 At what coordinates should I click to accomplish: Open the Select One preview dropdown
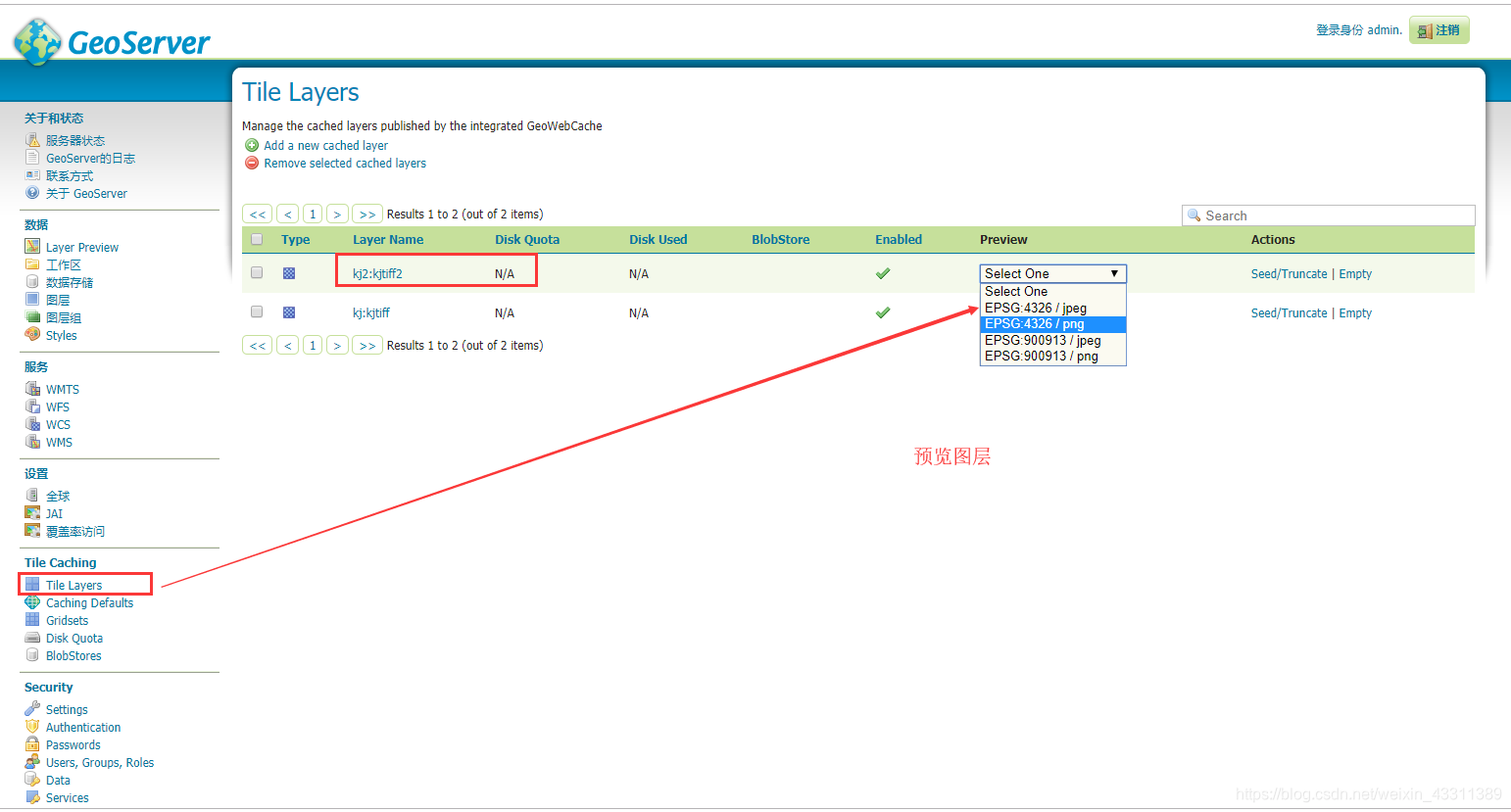click(1053, 273)
